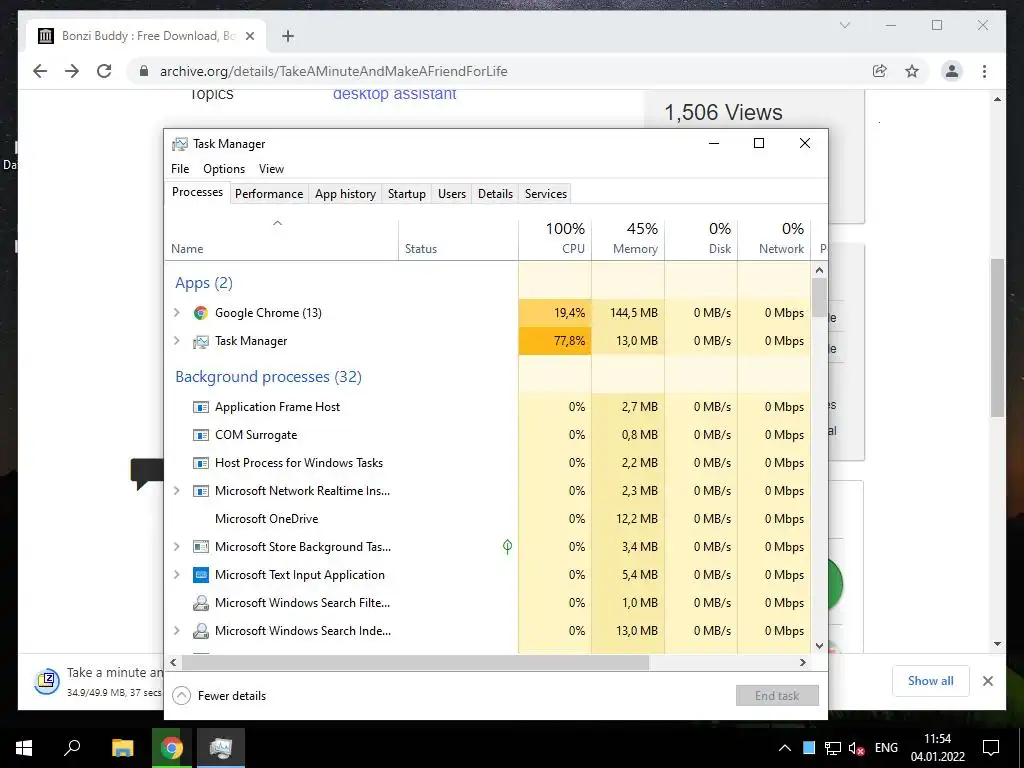Open the View menu in Task Manager
The width and height of the screenshot is (1024, 768).
(x=271, y=168)
